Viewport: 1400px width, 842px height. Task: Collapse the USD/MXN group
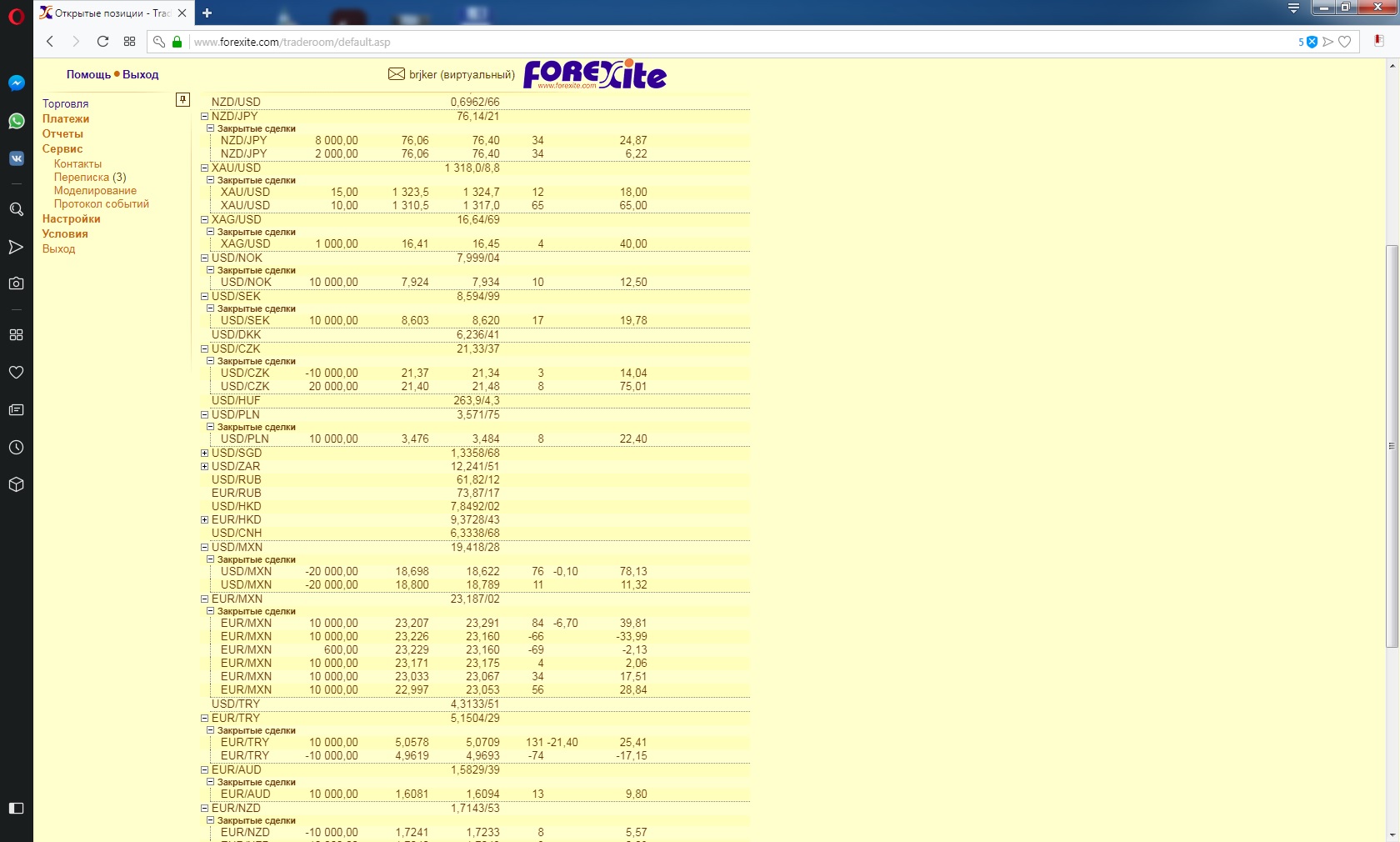pos(204,548)
